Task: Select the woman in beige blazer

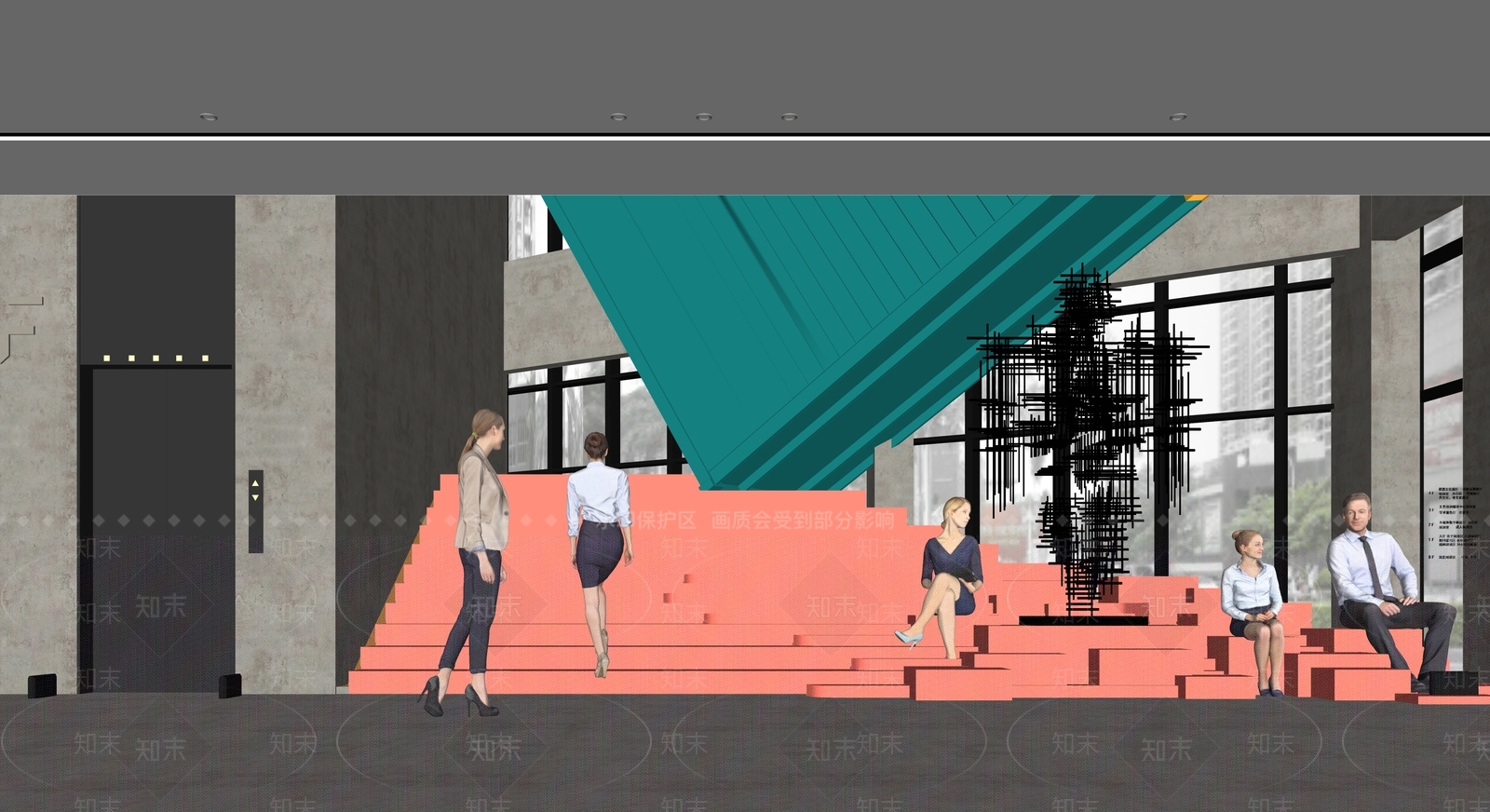Action: (x=477, y=563)
